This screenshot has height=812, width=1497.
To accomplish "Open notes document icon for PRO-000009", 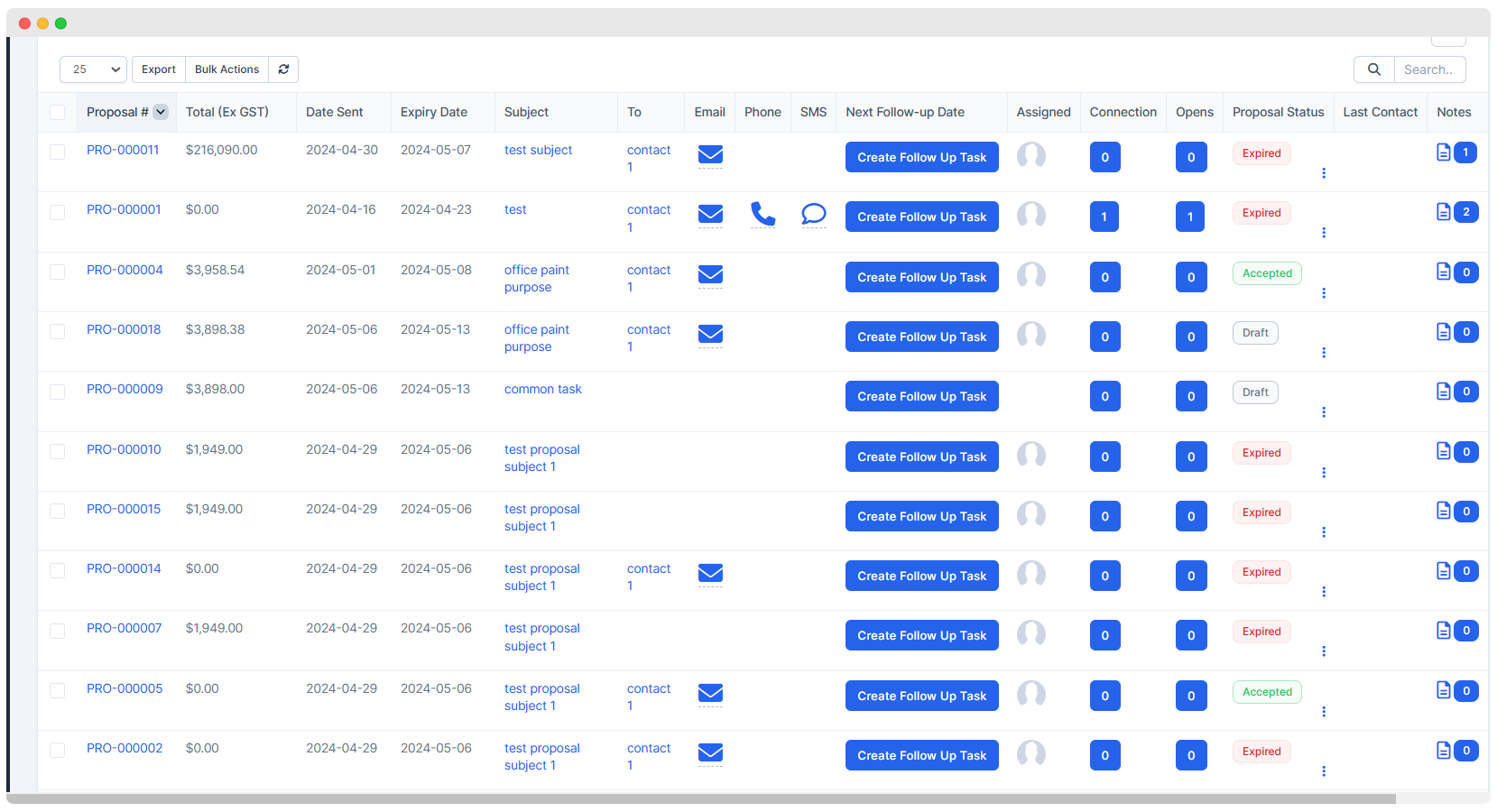I will (x=1444, y=392).
